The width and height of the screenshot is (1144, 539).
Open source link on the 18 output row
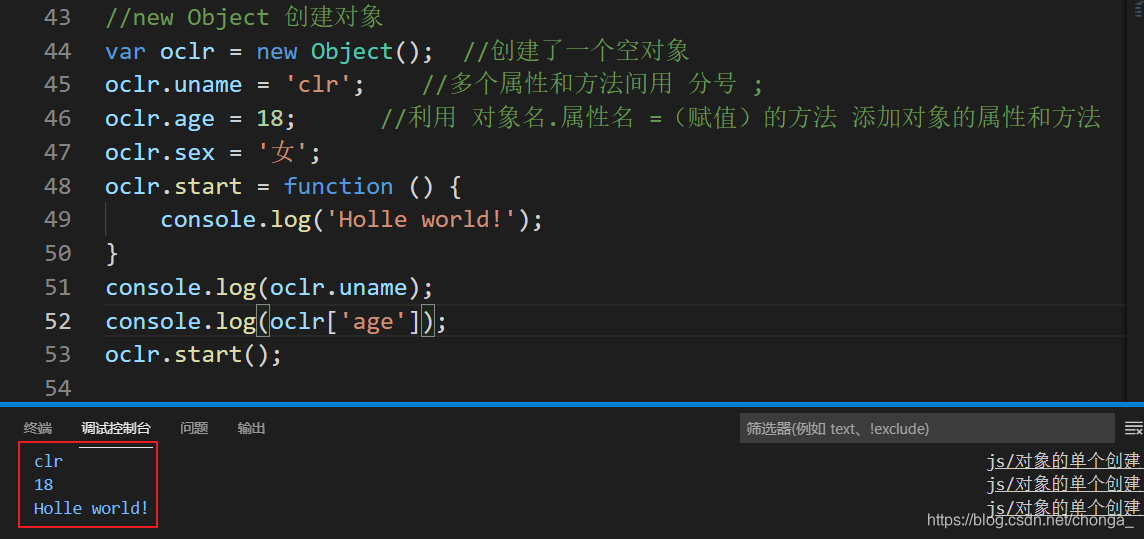click(x=1063, y=484)
